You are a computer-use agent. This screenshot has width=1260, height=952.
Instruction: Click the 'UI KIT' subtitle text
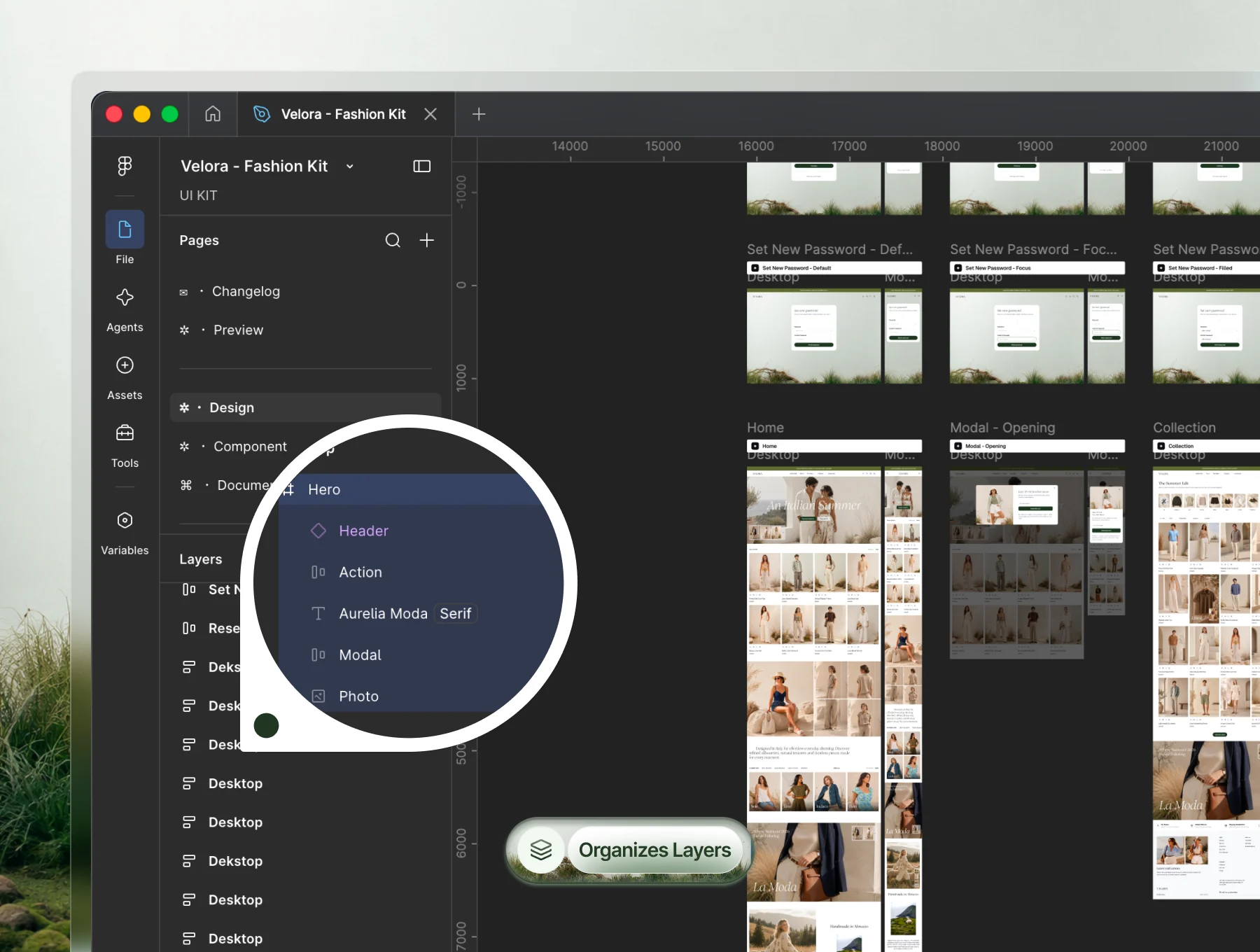pyautogui.click(x=198, y=195)
